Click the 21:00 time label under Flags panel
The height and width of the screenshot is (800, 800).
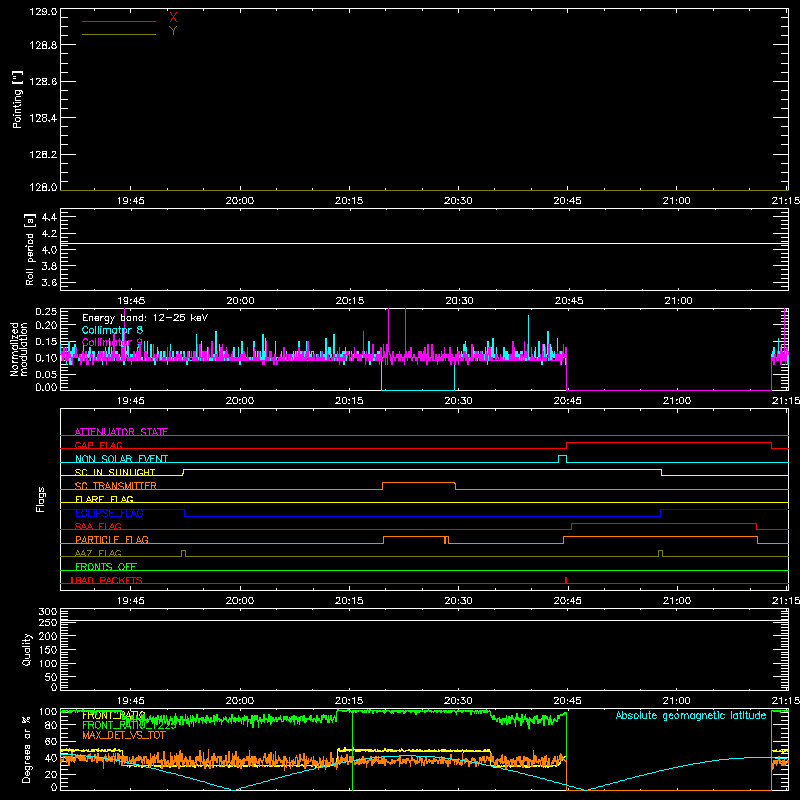(677, 601)
